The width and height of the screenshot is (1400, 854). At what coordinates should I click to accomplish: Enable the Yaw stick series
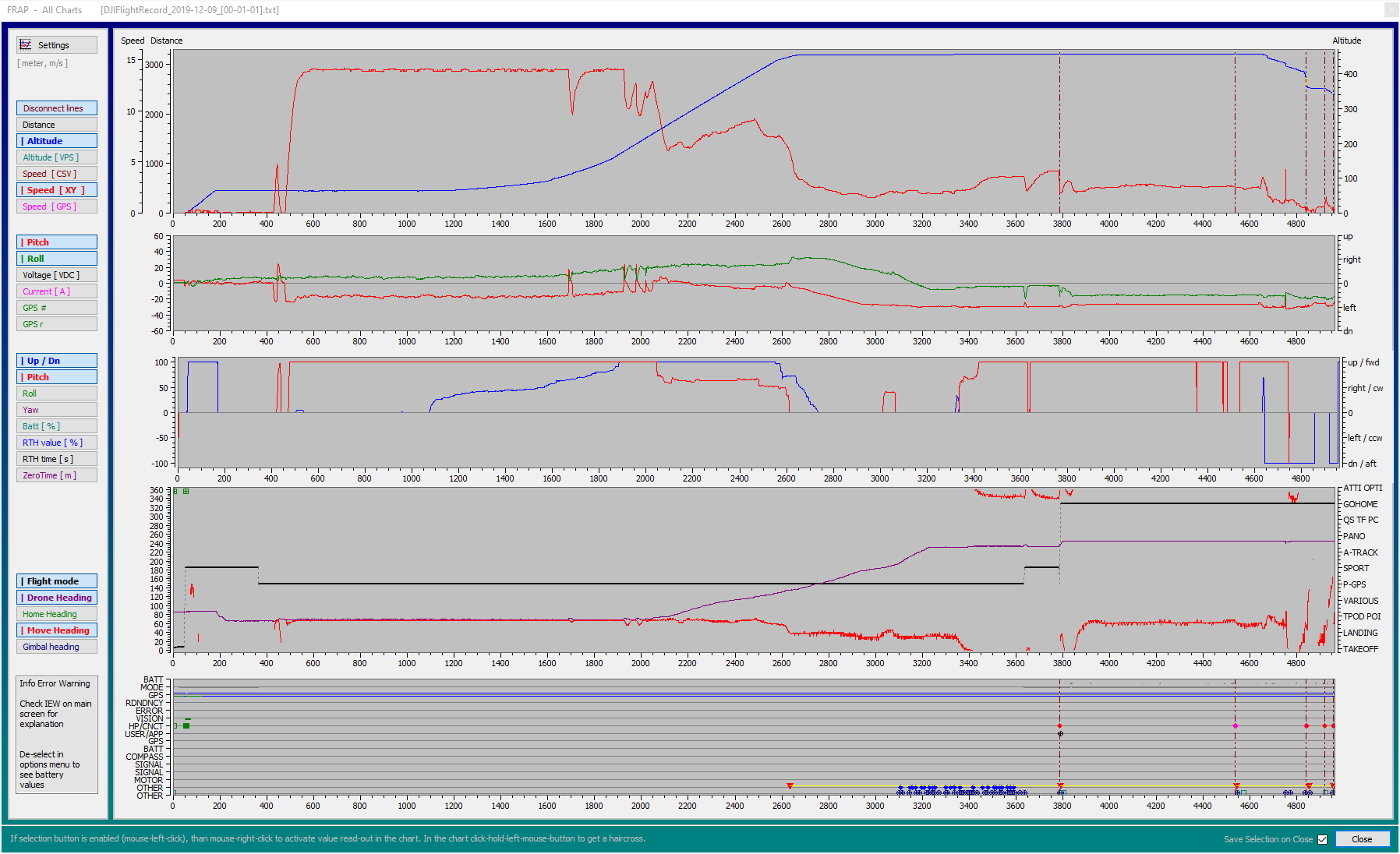[57, 410]
